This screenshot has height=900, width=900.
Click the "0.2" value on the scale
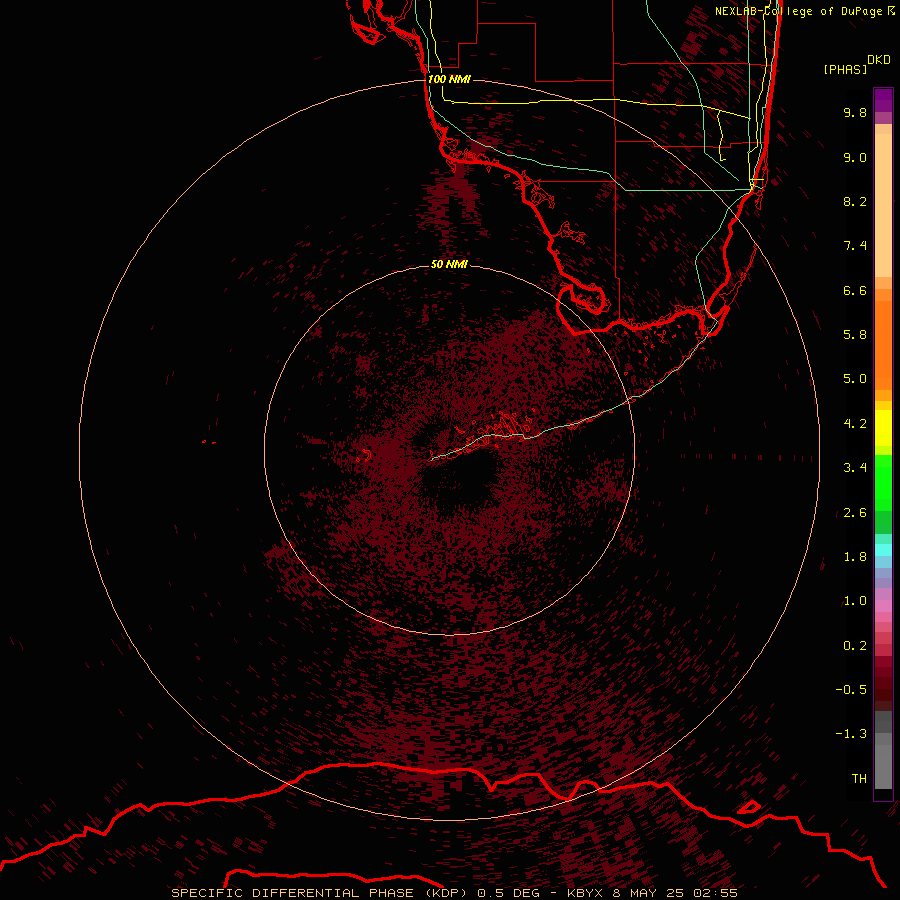[x=855, y=646]
